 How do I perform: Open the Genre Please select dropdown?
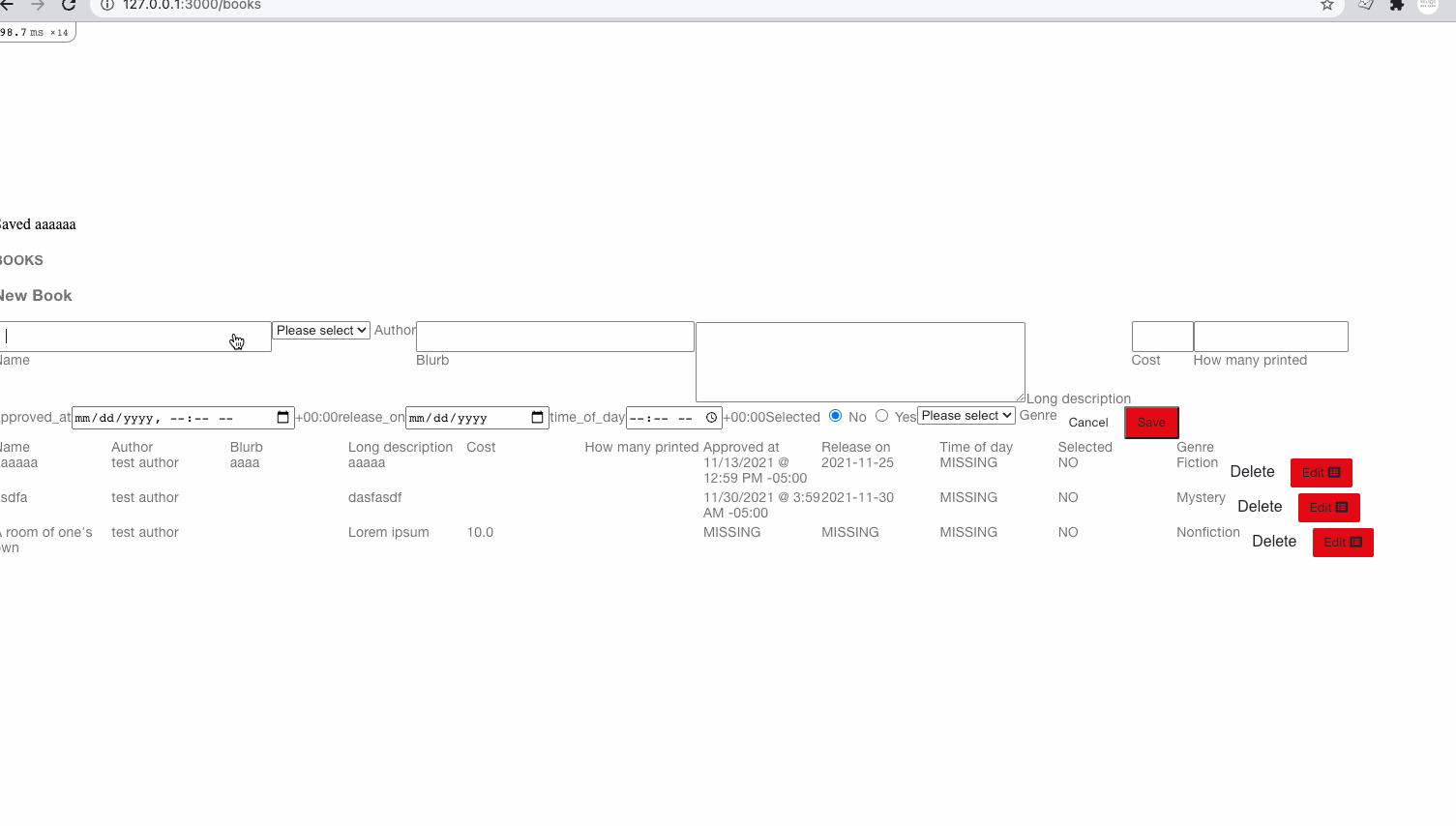pyautogui.click(x=966, y=416)
